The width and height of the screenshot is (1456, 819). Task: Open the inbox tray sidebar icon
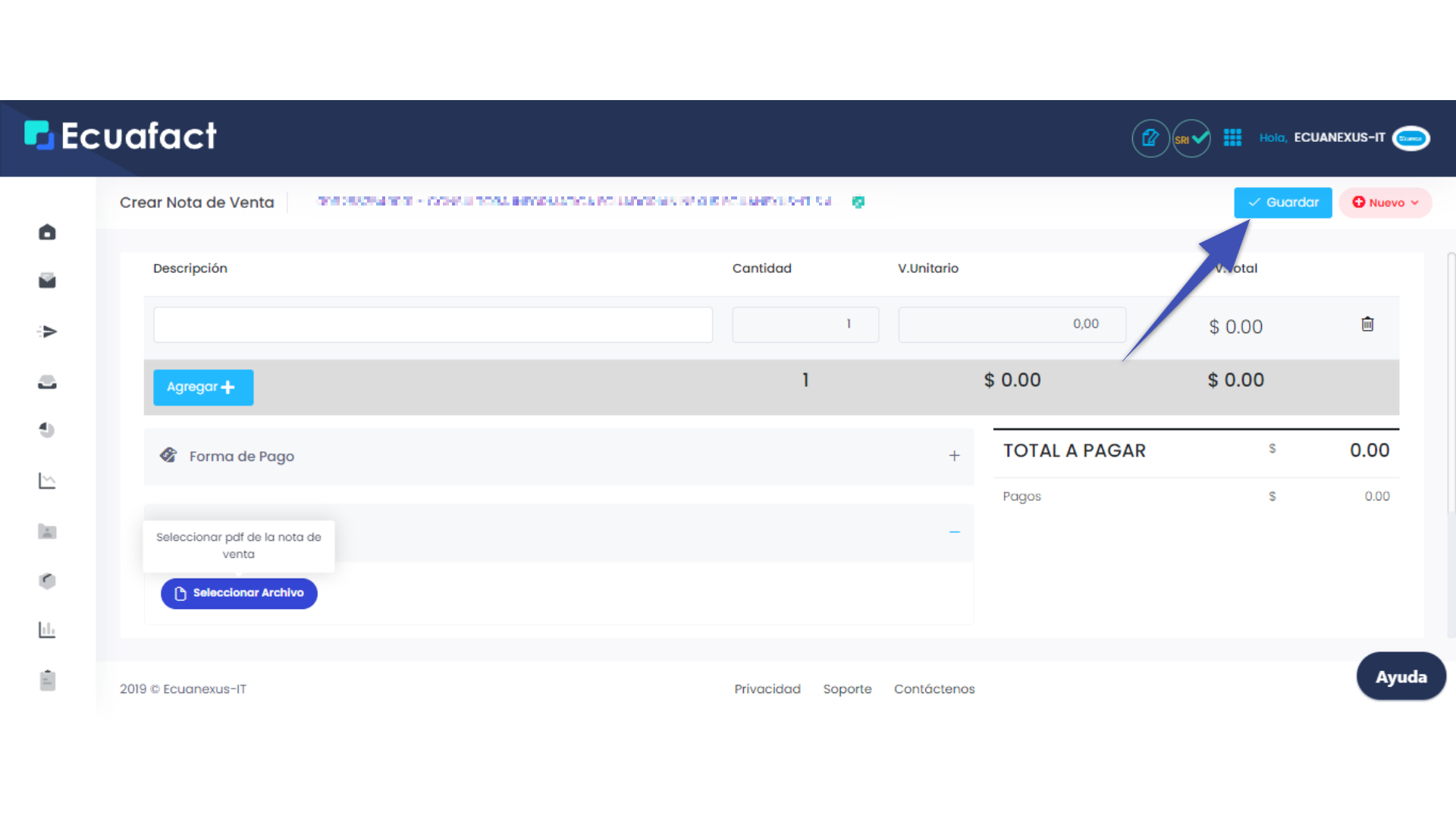[47, 382]
